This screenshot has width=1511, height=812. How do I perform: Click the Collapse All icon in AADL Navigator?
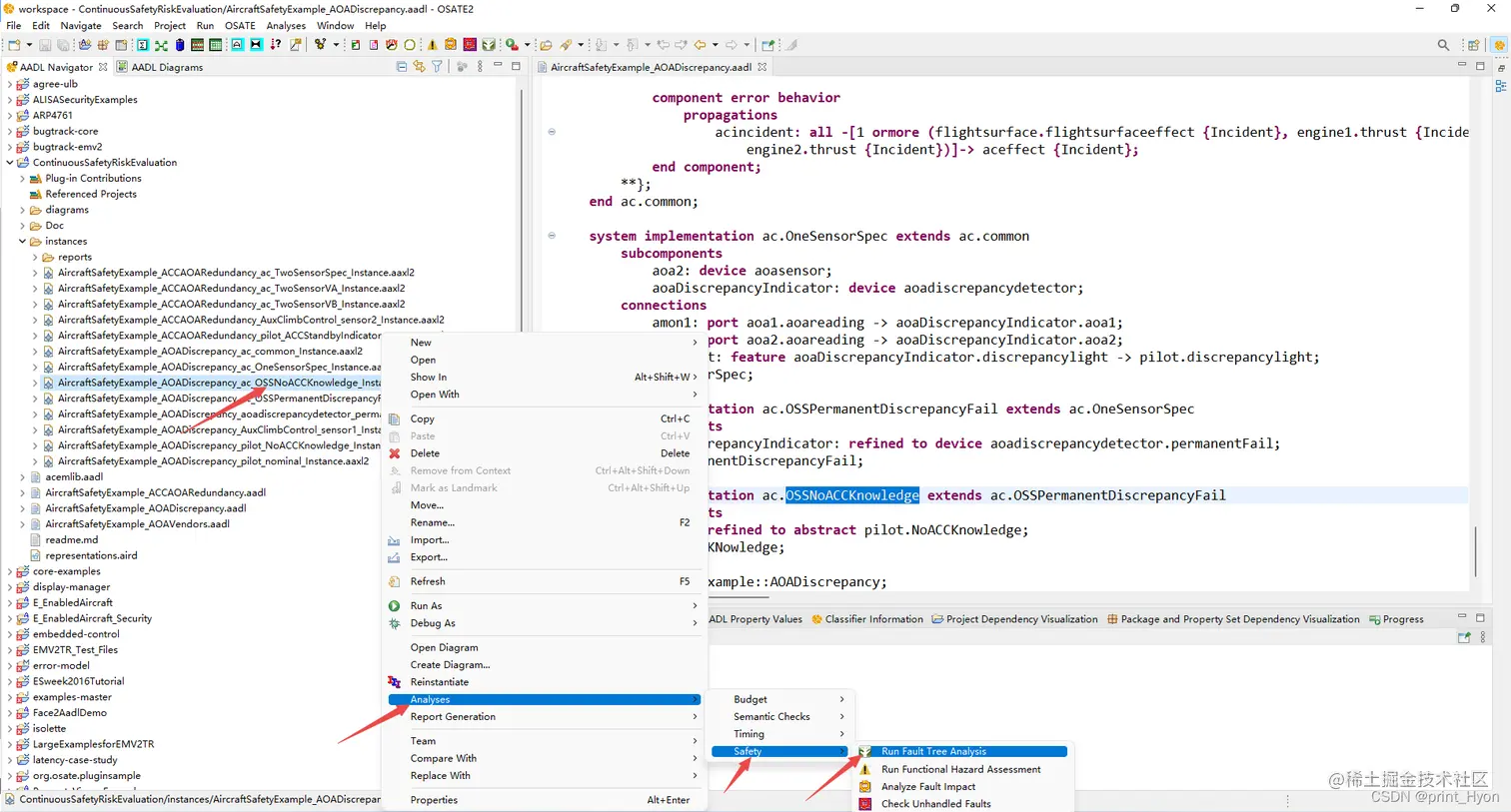coord(402,67)
